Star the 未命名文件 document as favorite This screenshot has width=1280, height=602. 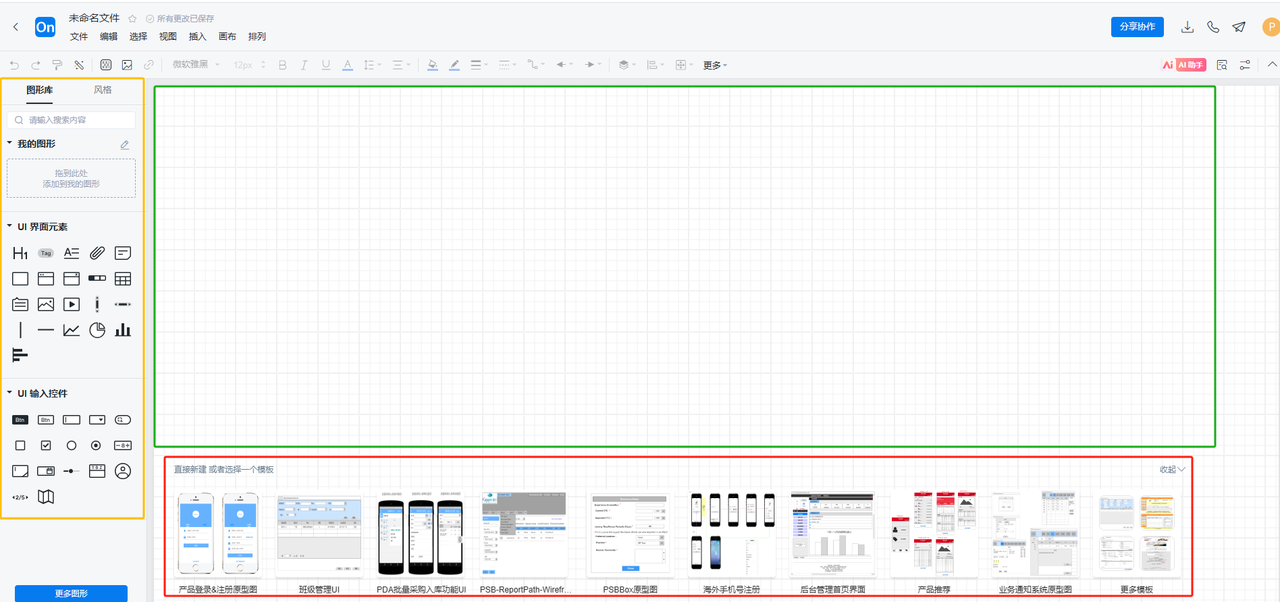click(132, 19)
